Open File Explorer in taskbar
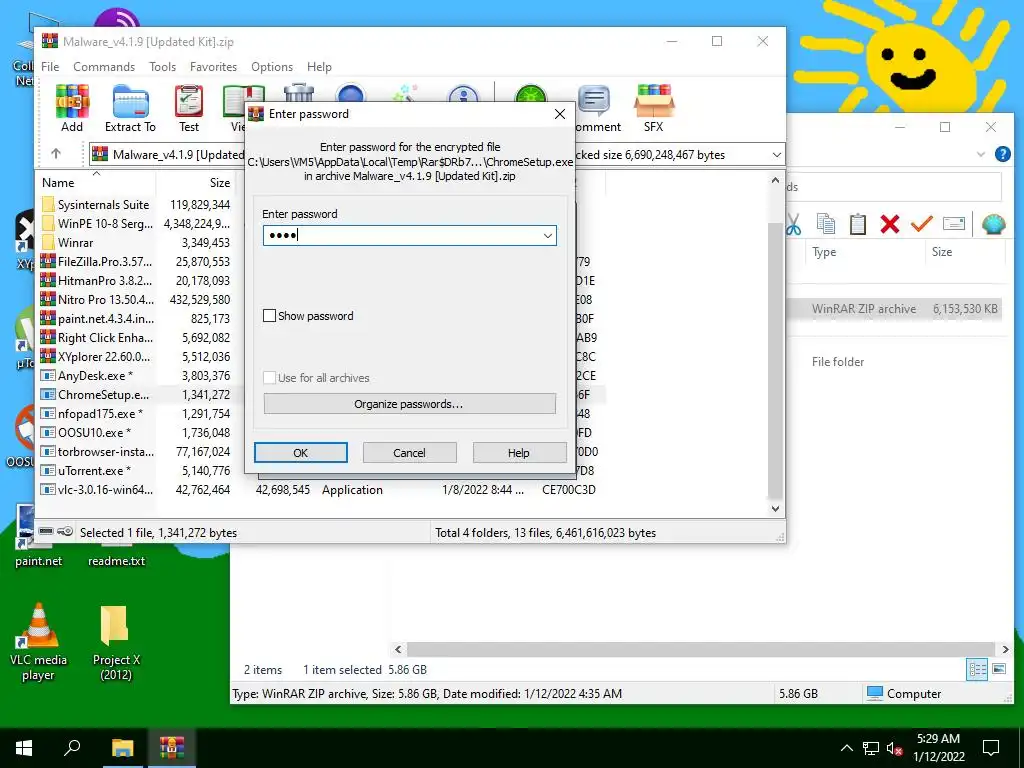This screenshot has height=768, width=1024. click(122, 747)
